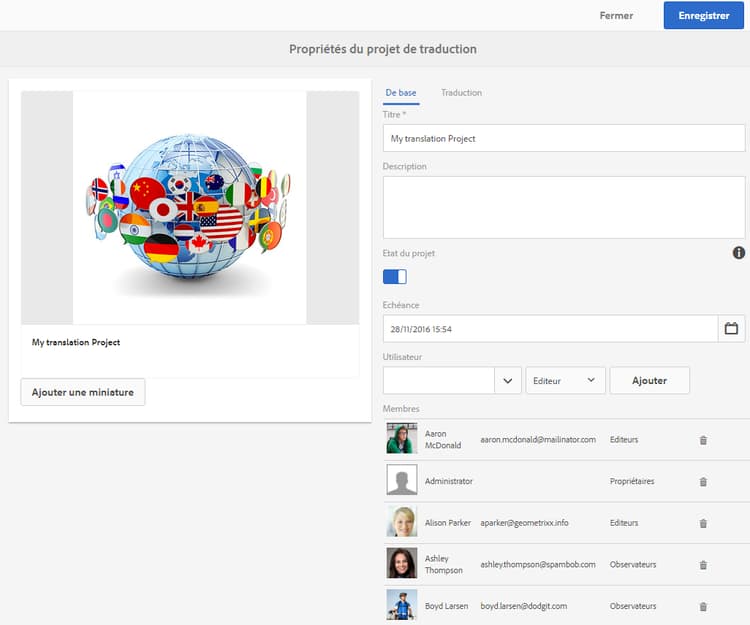
Task: Open the Editeur role dropdown
Action: point(565,381)
